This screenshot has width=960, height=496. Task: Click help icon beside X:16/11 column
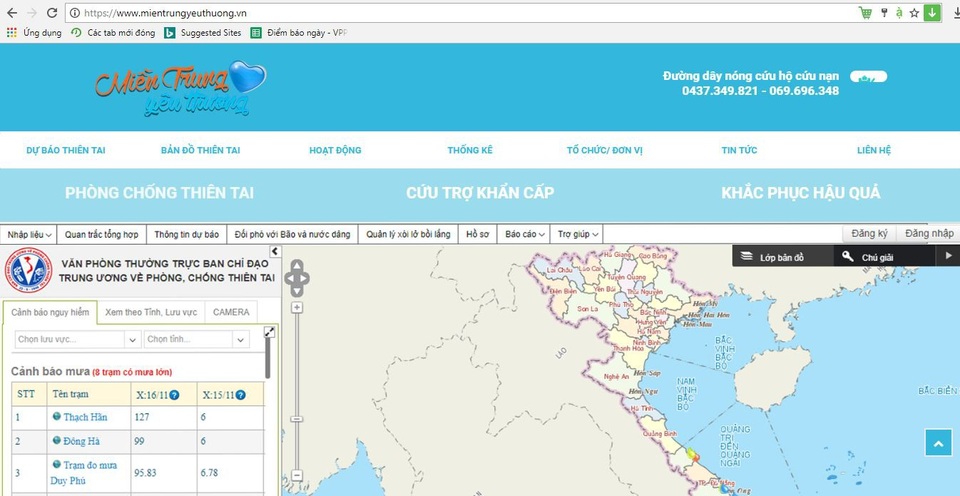click(x=174, y=395)
